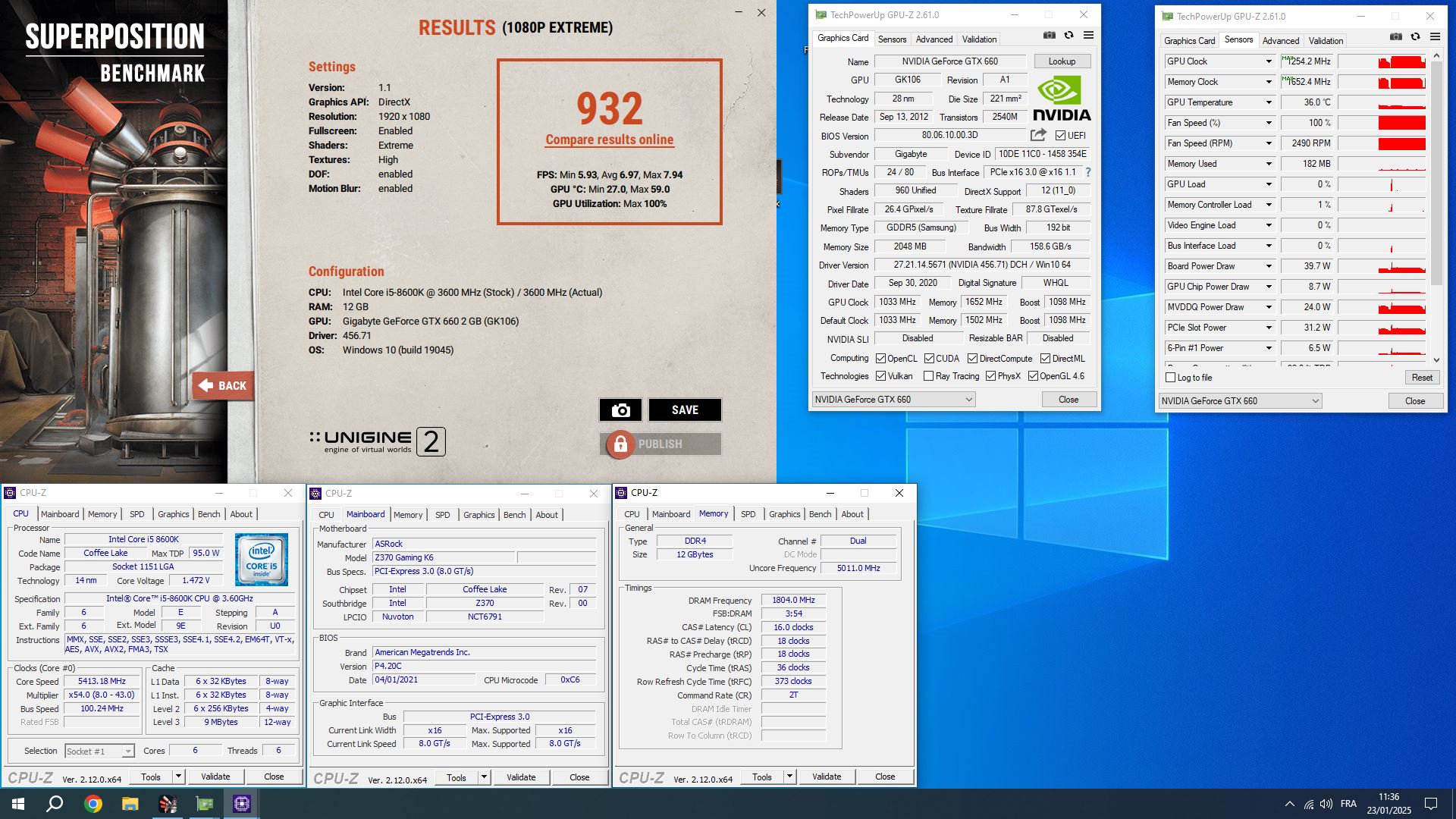Open the volume control in system tray

pyautogui.click(x=1326, y=804)
